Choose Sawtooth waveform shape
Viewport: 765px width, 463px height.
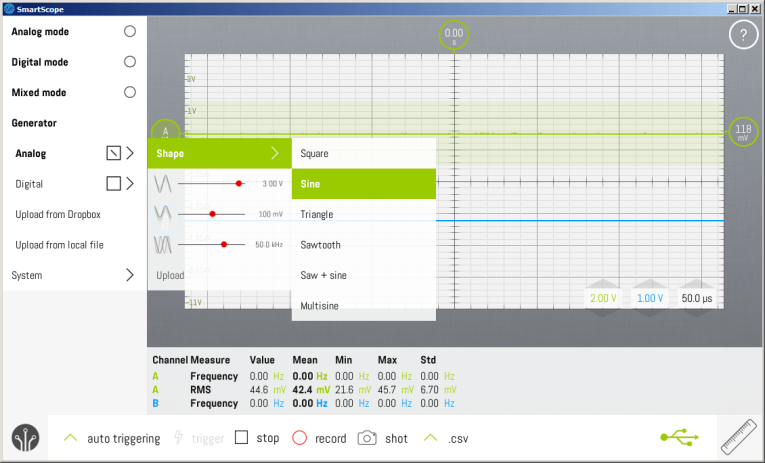tap(363, 245)
